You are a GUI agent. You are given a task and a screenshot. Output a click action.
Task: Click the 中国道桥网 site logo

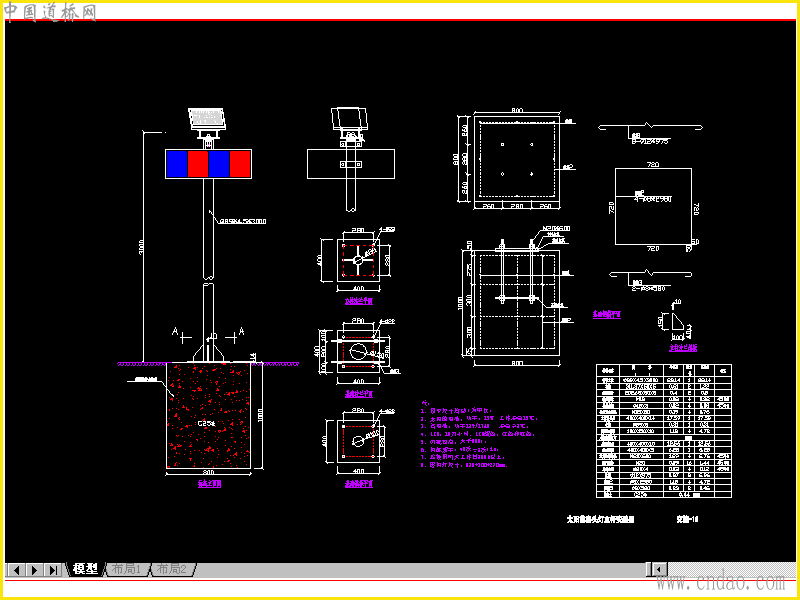tap(51, 12)
